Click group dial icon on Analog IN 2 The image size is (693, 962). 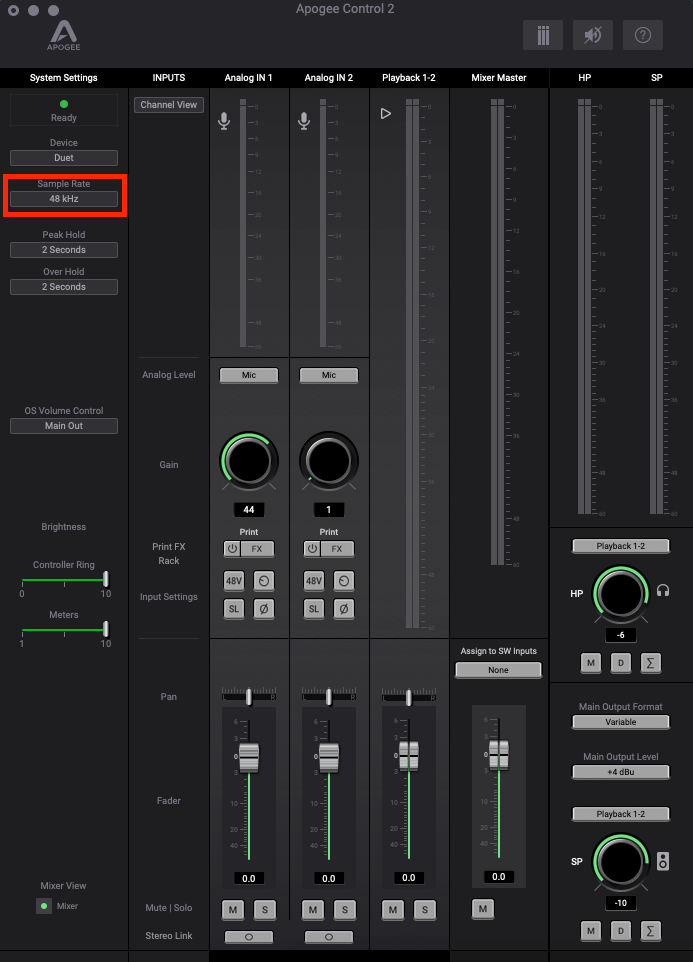343,580
